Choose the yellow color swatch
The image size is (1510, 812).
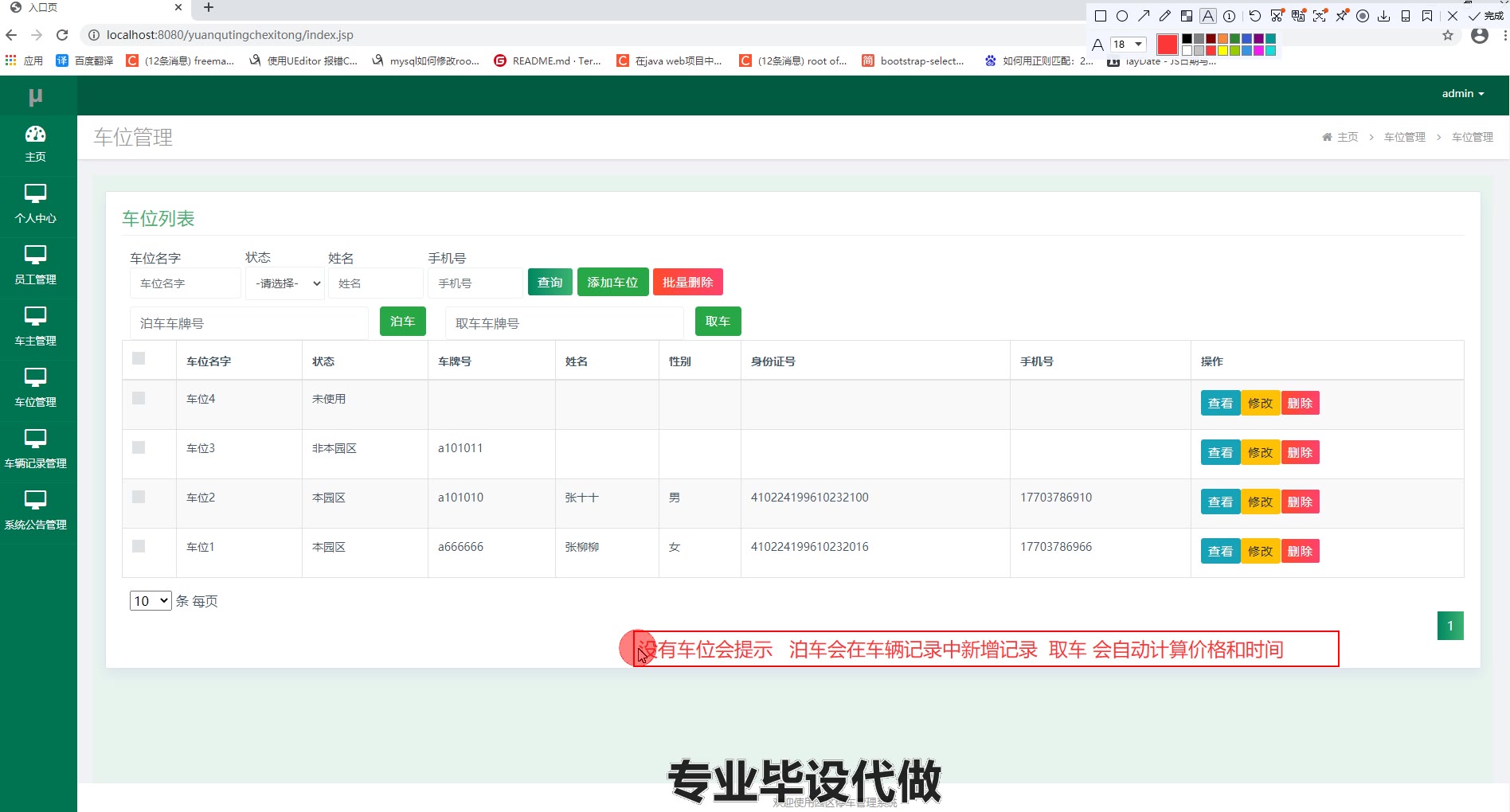click(x=1222, y=51)
